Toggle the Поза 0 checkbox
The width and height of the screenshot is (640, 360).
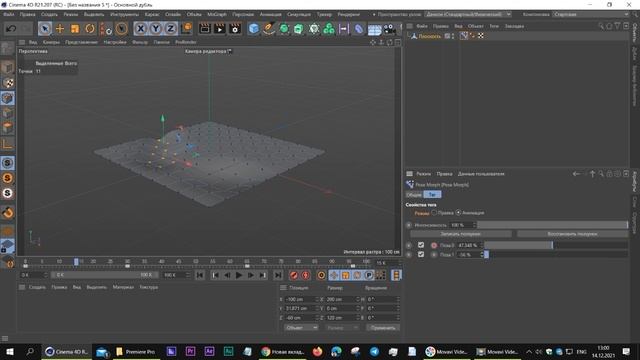(421, 245)
